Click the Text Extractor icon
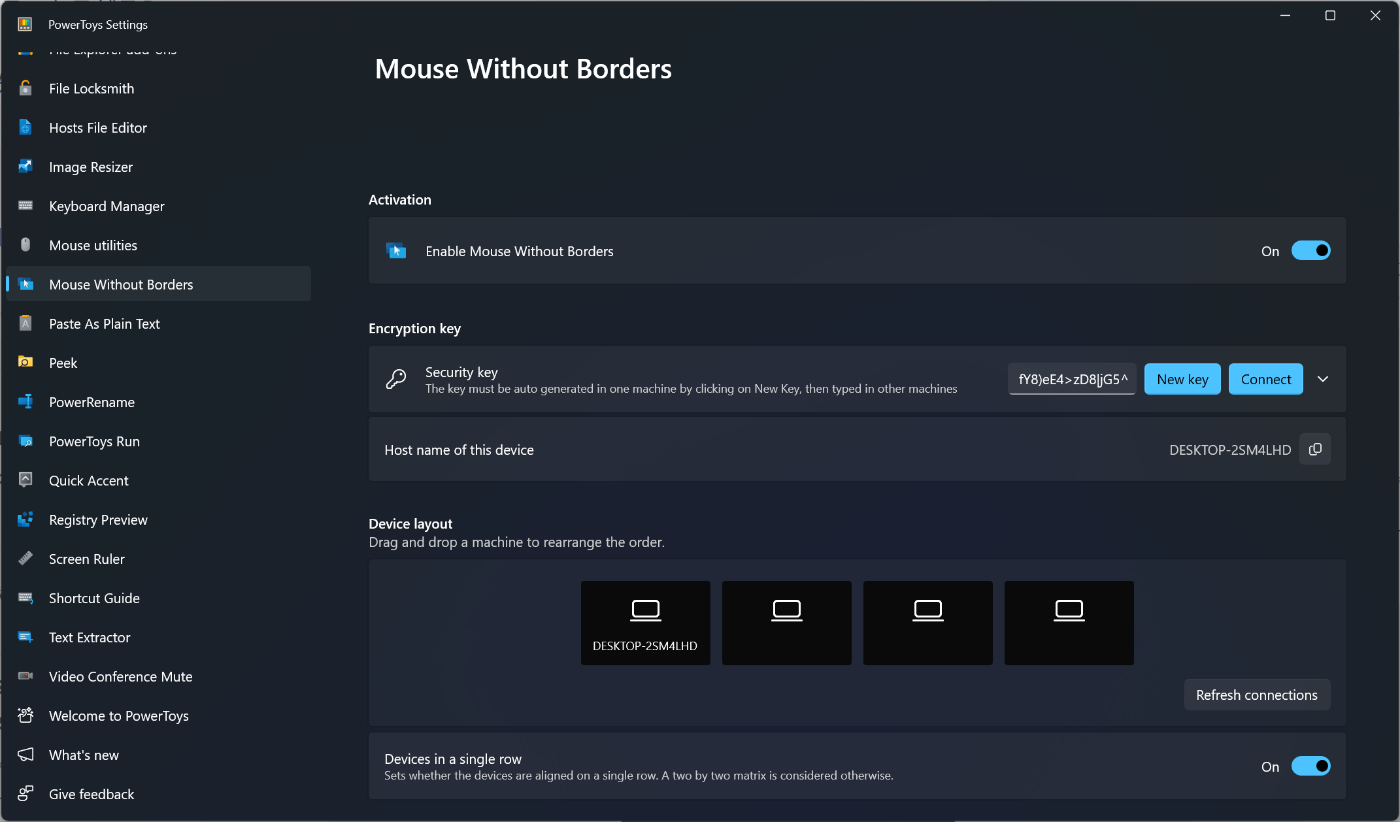 coord(26,637)
